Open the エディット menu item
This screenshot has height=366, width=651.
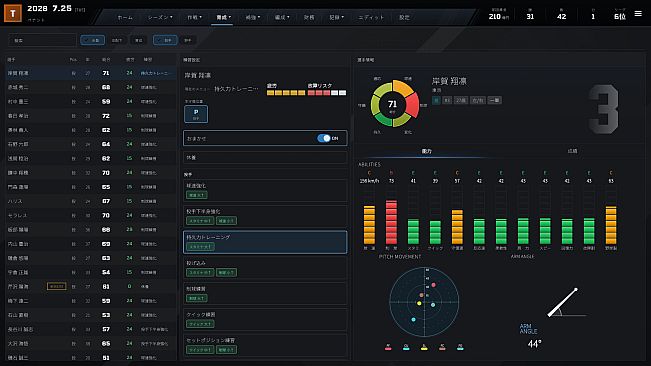pyautogui.click(x=371, y=17)
